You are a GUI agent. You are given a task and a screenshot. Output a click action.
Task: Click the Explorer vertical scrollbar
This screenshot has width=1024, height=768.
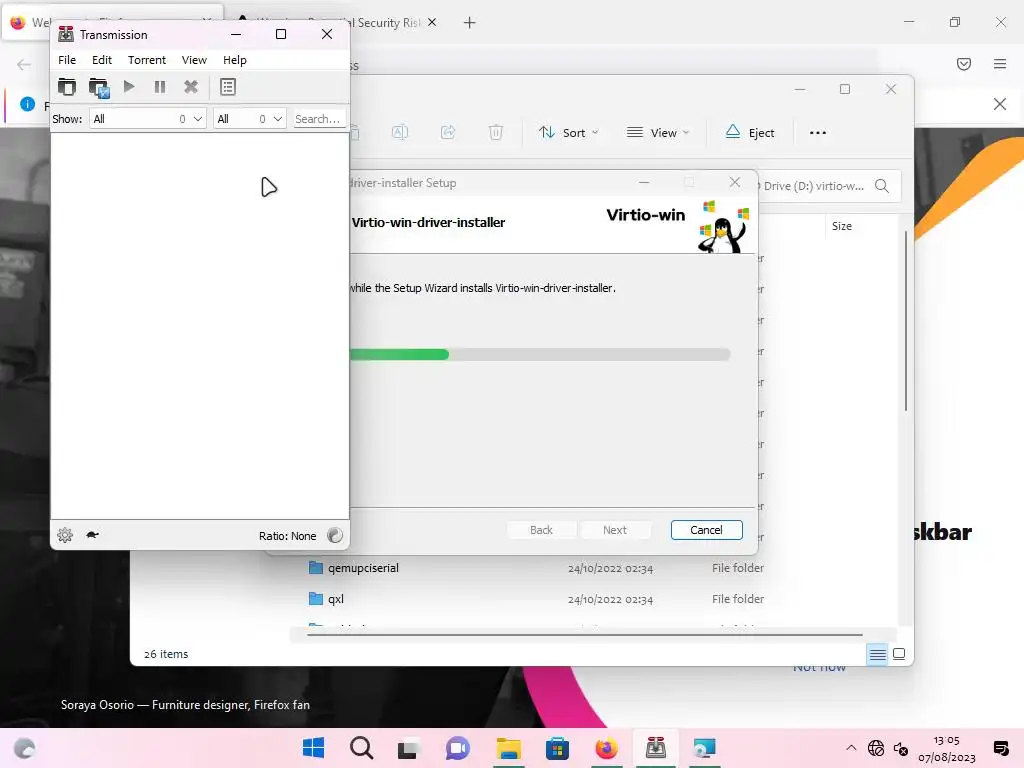point(906,320)
